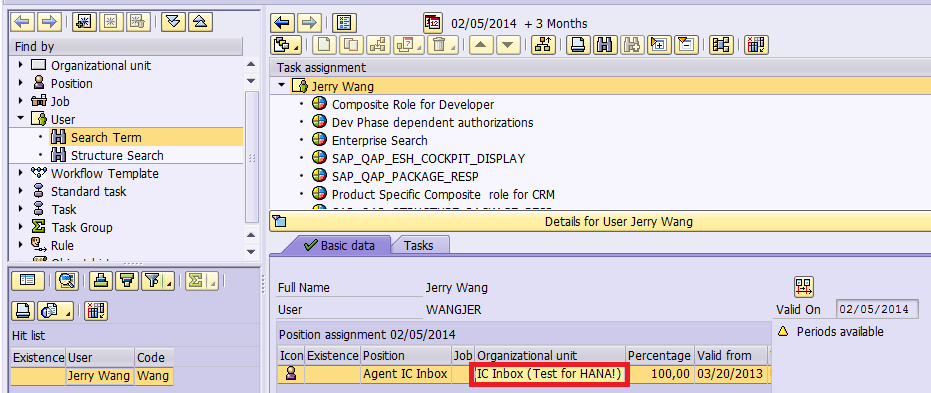Image resolution: width=931 pixels, height=393 pixels.
Task: Sort hit list in ascending order
Action: [x=100, y=281]
